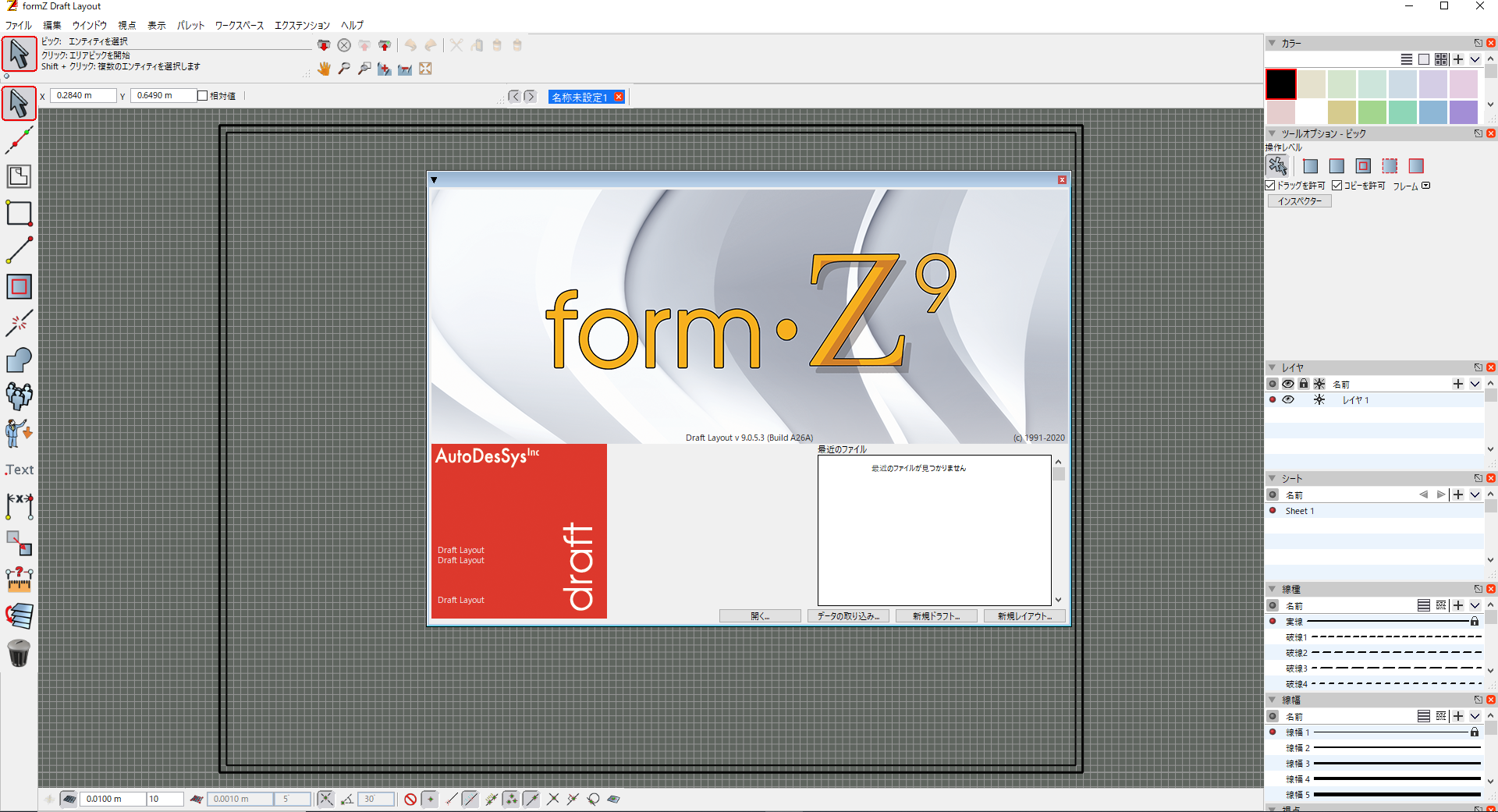Click the 新規ドラフト... button
1498x812 pixels.
(936, 616)
